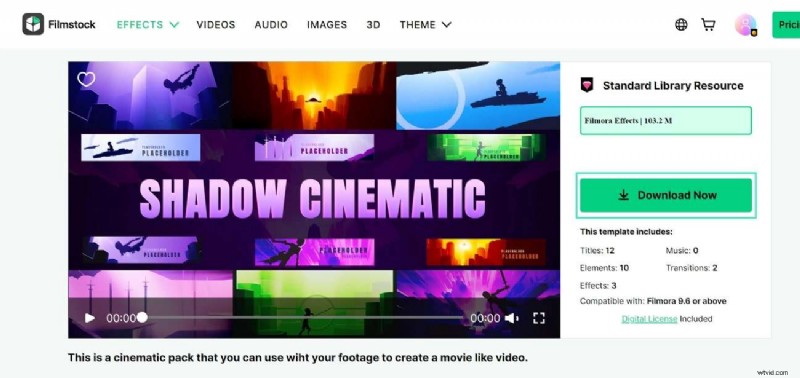This screenshot has height=378, width=800.
Task: Go to the 3D section
Action: tap(373, 24)
